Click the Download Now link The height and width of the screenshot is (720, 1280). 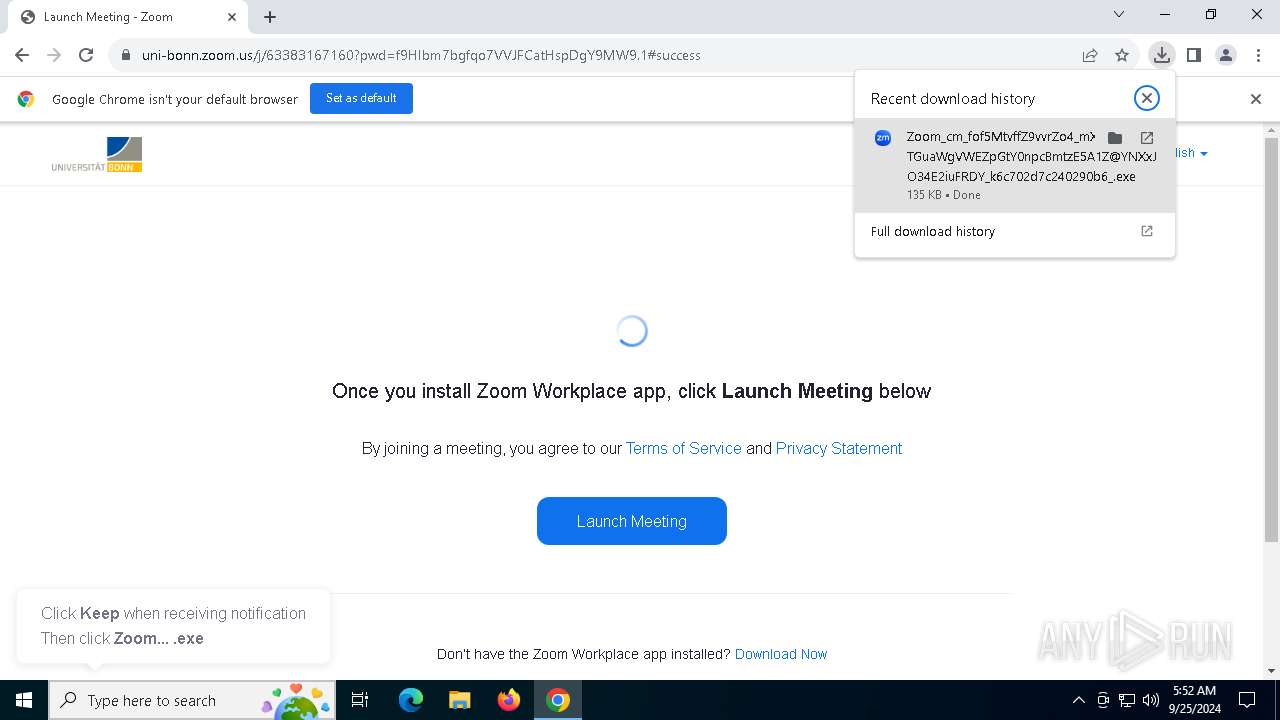click(781, 654)
